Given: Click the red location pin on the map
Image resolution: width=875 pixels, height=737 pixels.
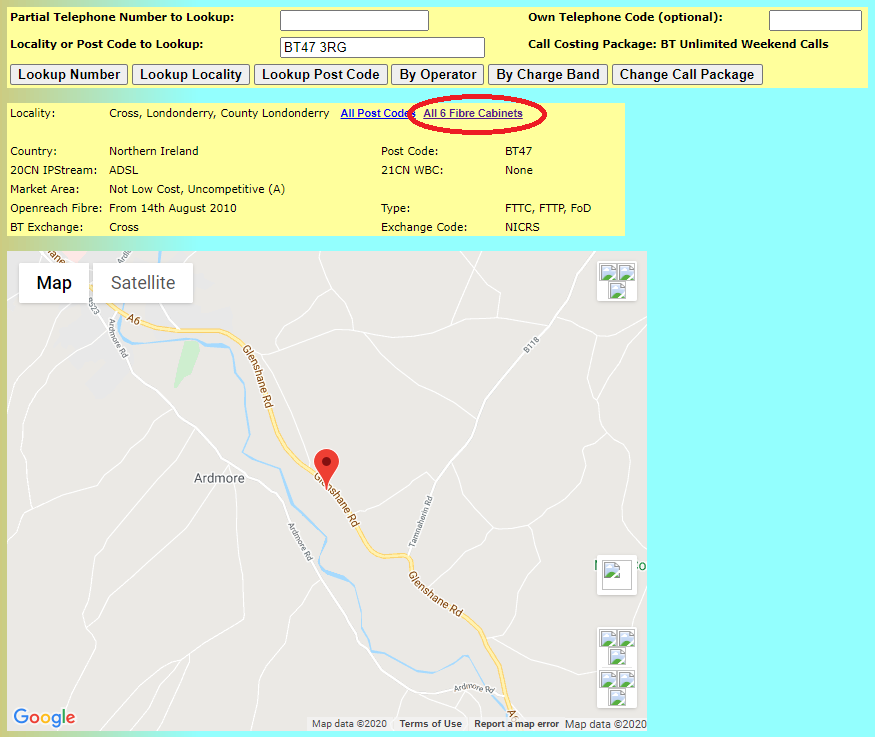Looking at the screenshot, I should [326, 468].
